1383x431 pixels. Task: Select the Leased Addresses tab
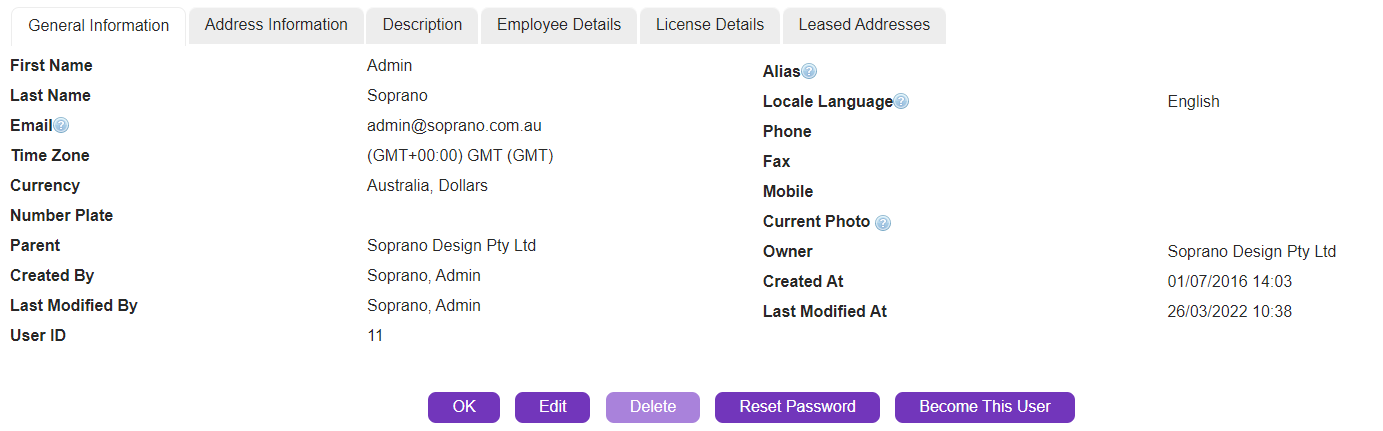[x=864, y=25]
